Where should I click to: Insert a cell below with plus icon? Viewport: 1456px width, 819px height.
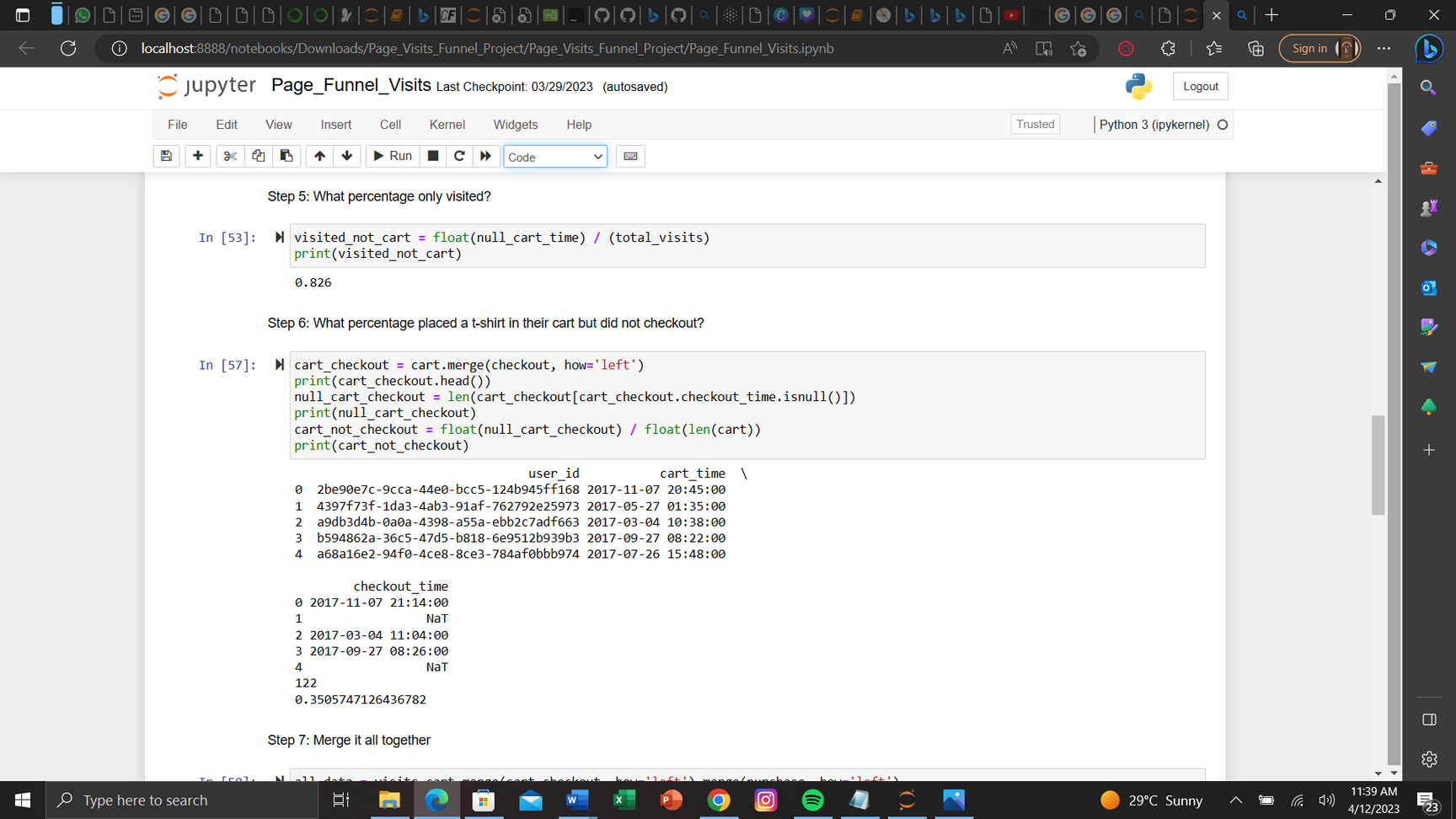click(198, 156)
